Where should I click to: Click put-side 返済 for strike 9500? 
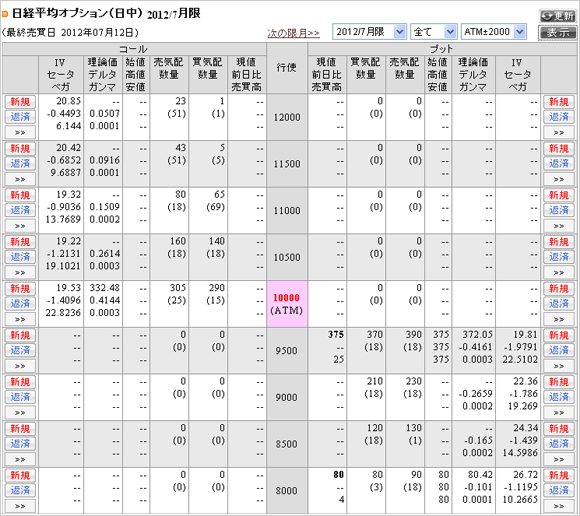[x=559, y=350]
